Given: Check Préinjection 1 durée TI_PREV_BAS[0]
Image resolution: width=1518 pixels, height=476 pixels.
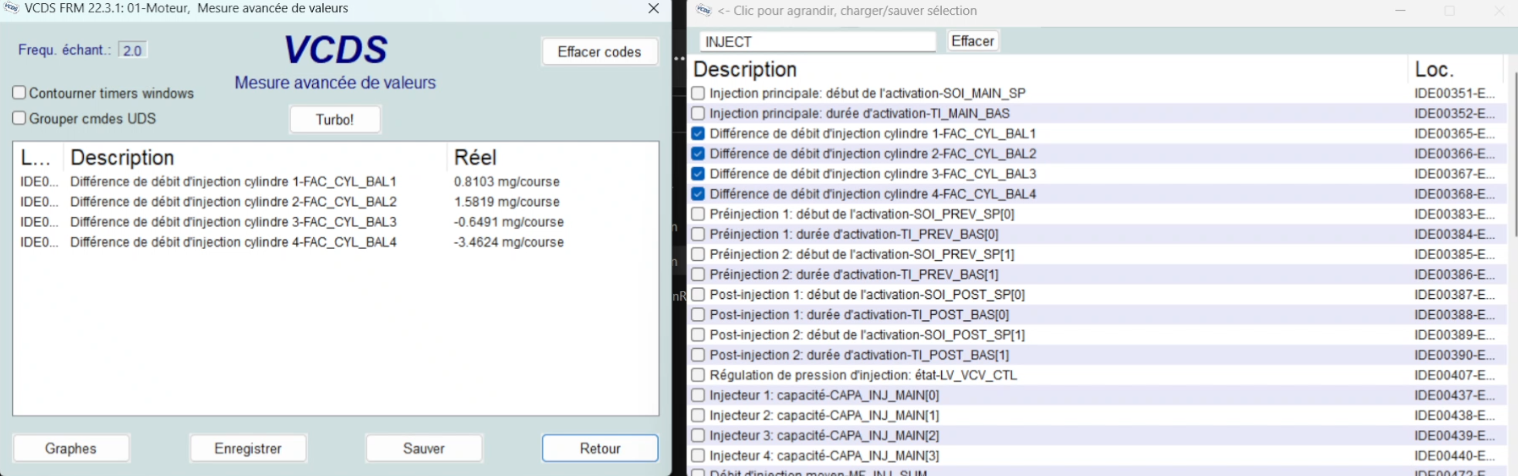Looking at the screenshot, I should pos(698,234).
